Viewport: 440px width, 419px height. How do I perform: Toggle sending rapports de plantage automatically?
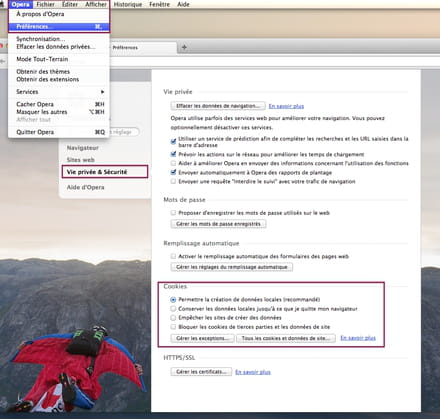[x=173, y=172]
